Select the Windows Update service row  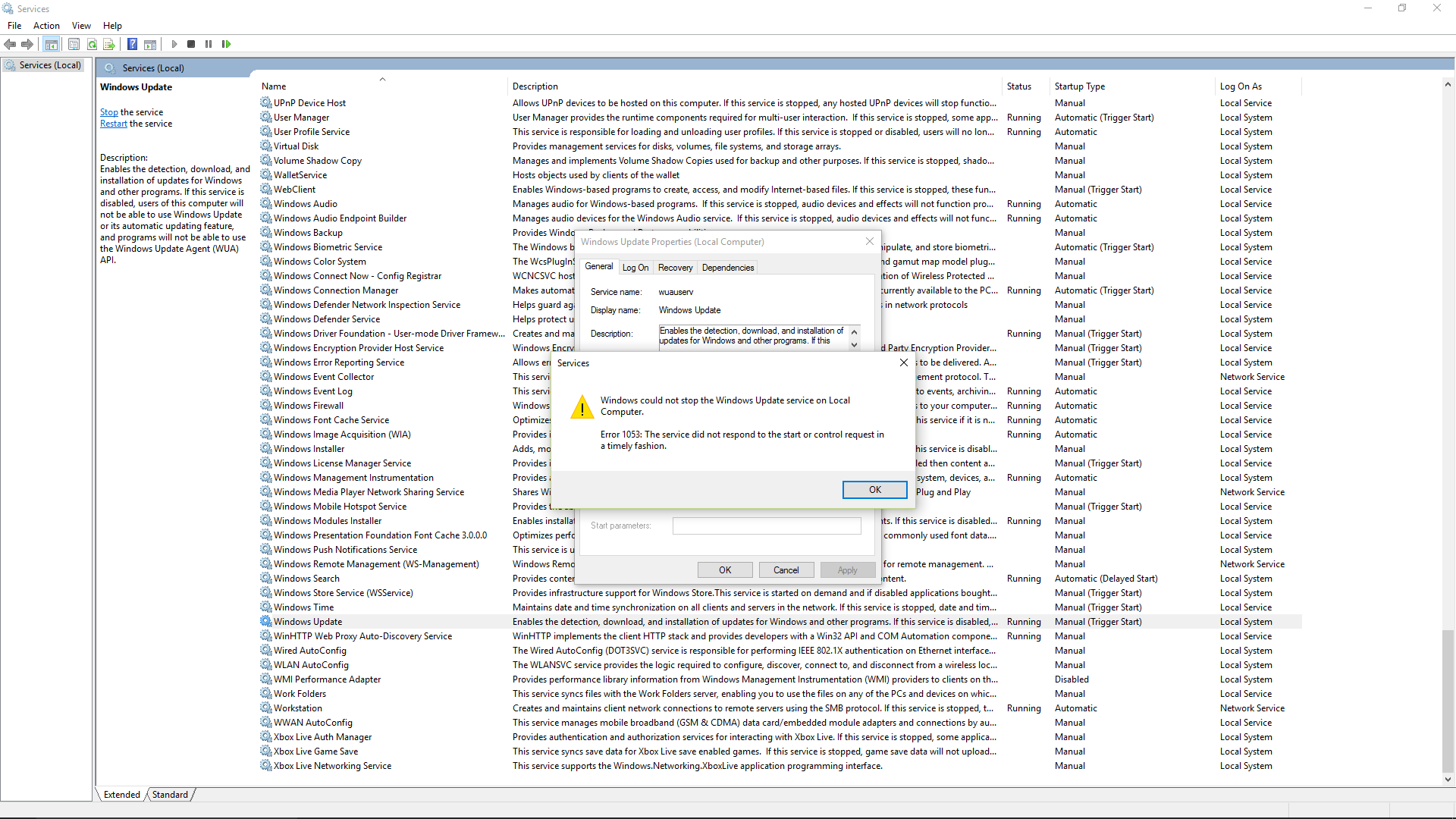(x=780, y=621)
